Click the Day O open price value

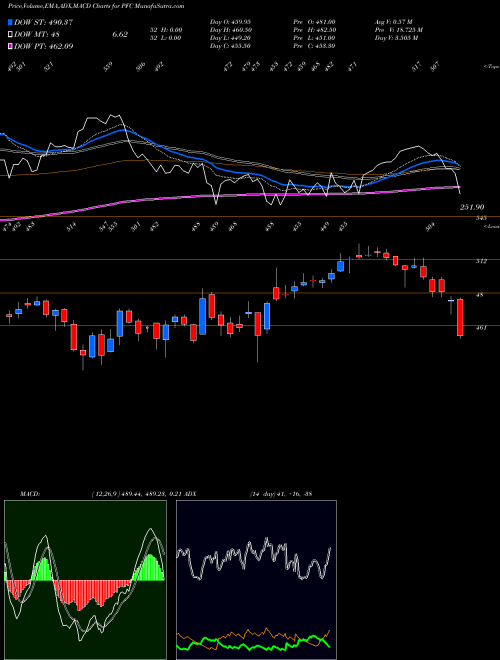tap(230, 22)
